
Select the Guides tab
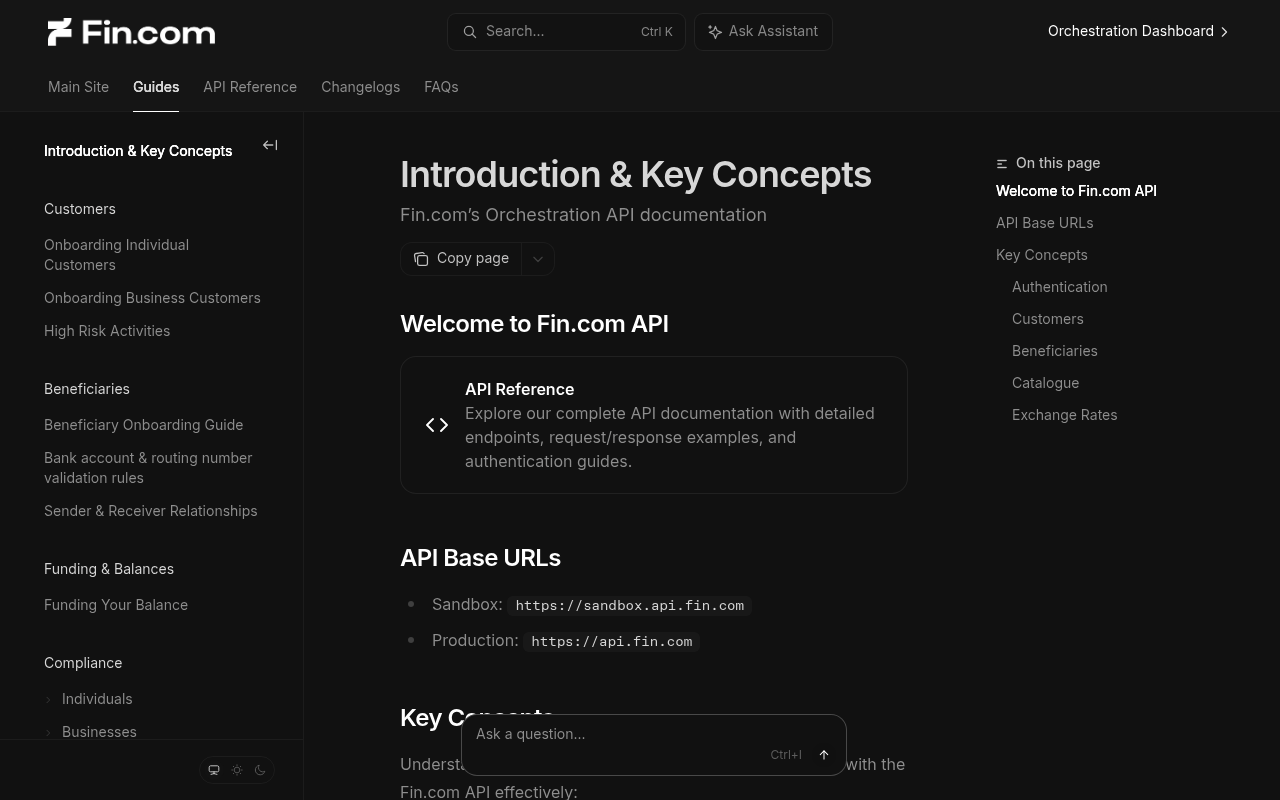click(156, 87)
